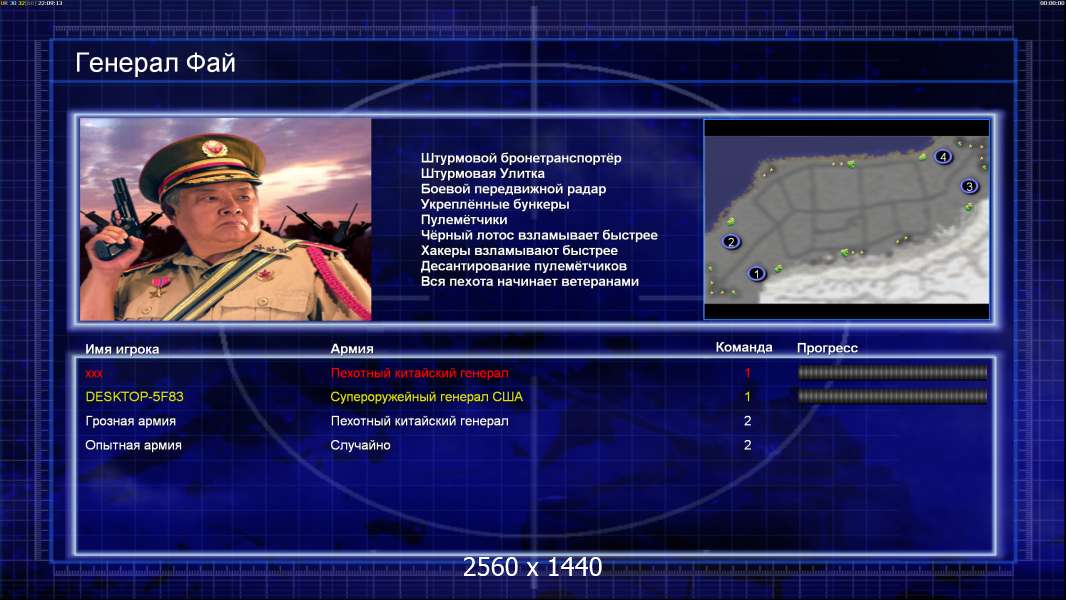Click the 'Случайно' army entry
The width and height of the screenshot is (1066, 600).
click(x=360, y=445)
